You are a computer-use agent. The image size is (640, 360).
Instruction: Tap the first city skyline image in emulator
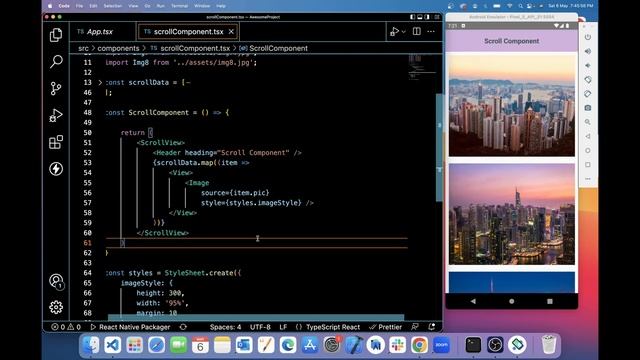point(511,105)
